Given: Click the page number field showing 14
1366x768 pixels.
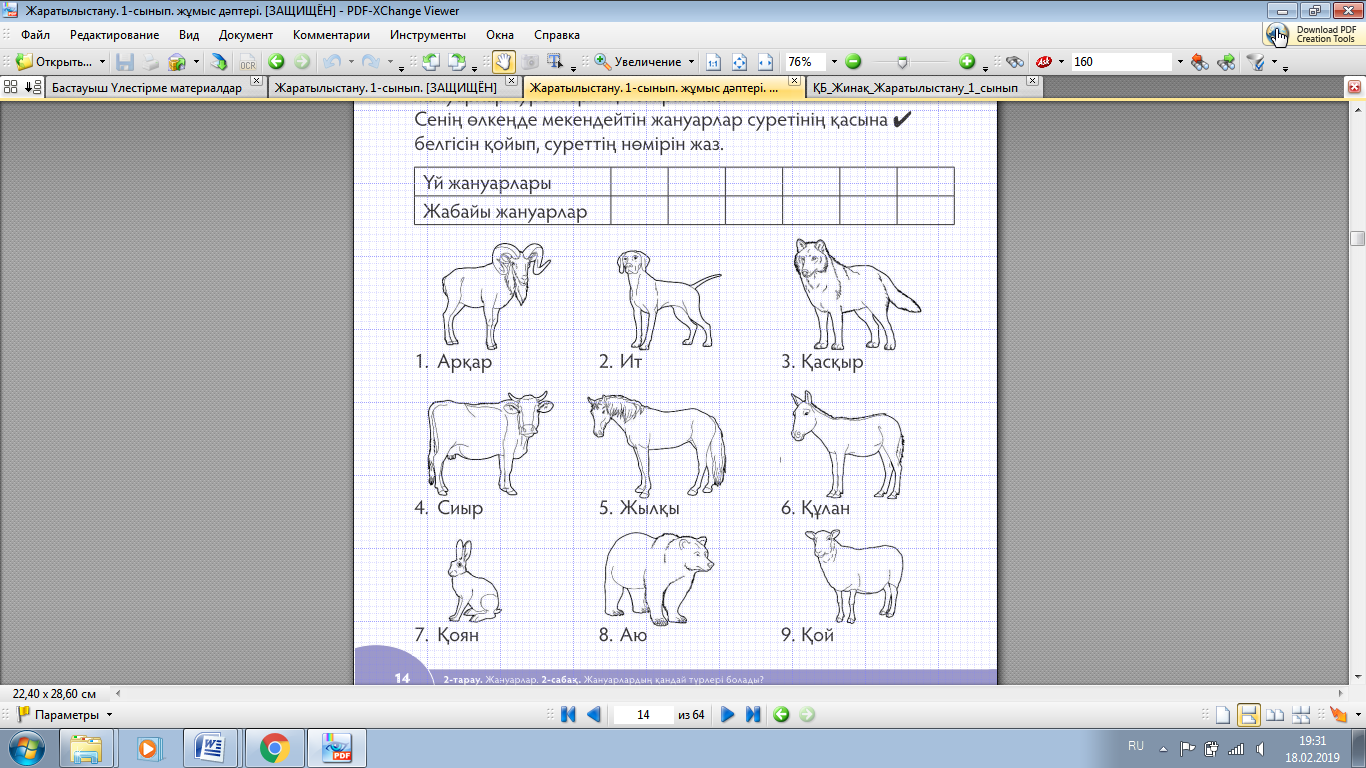Looking at the screenshot, I should (x=643, y=714).
